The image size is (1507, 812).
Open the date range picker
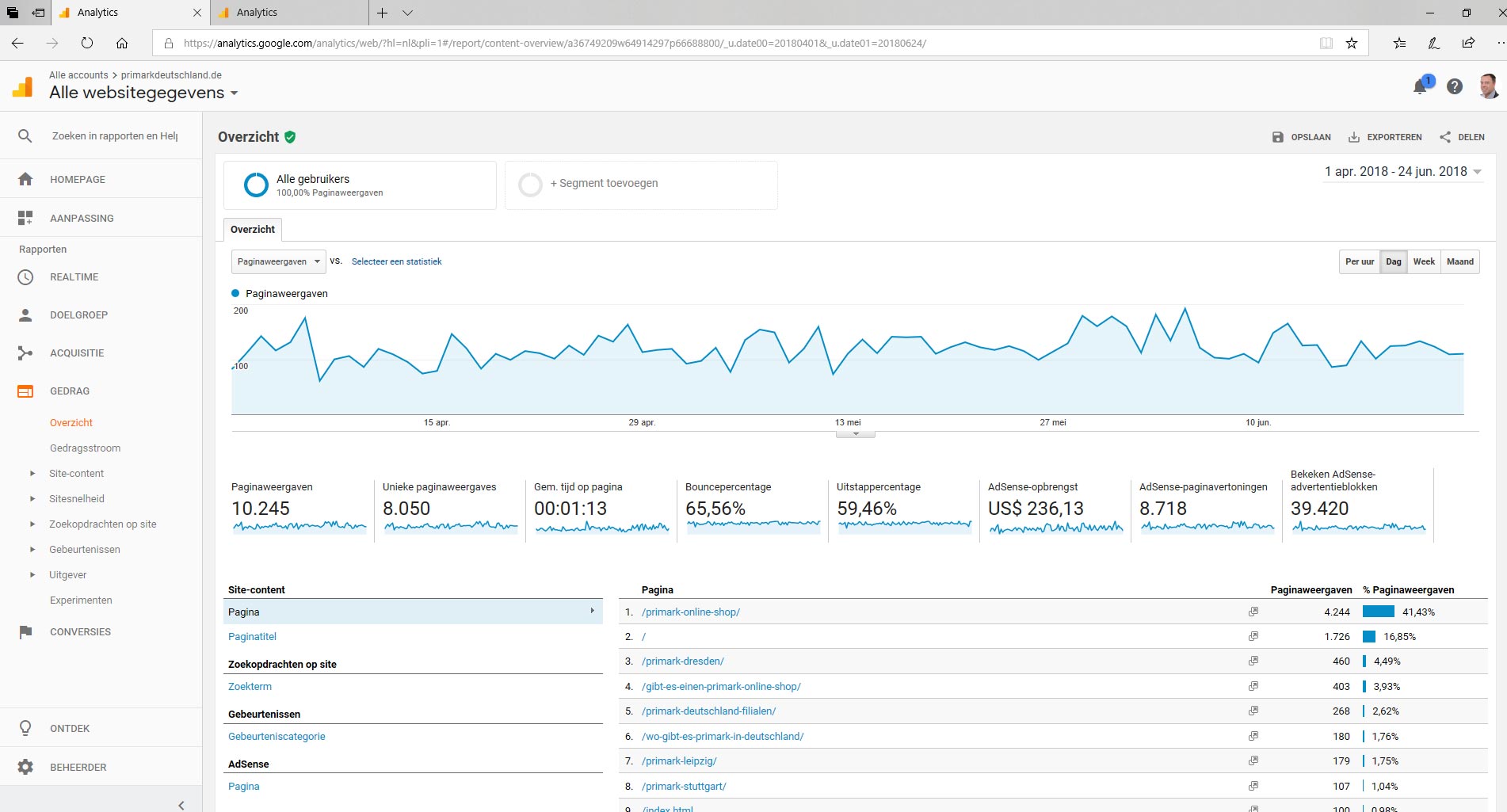pos(1402,172)
